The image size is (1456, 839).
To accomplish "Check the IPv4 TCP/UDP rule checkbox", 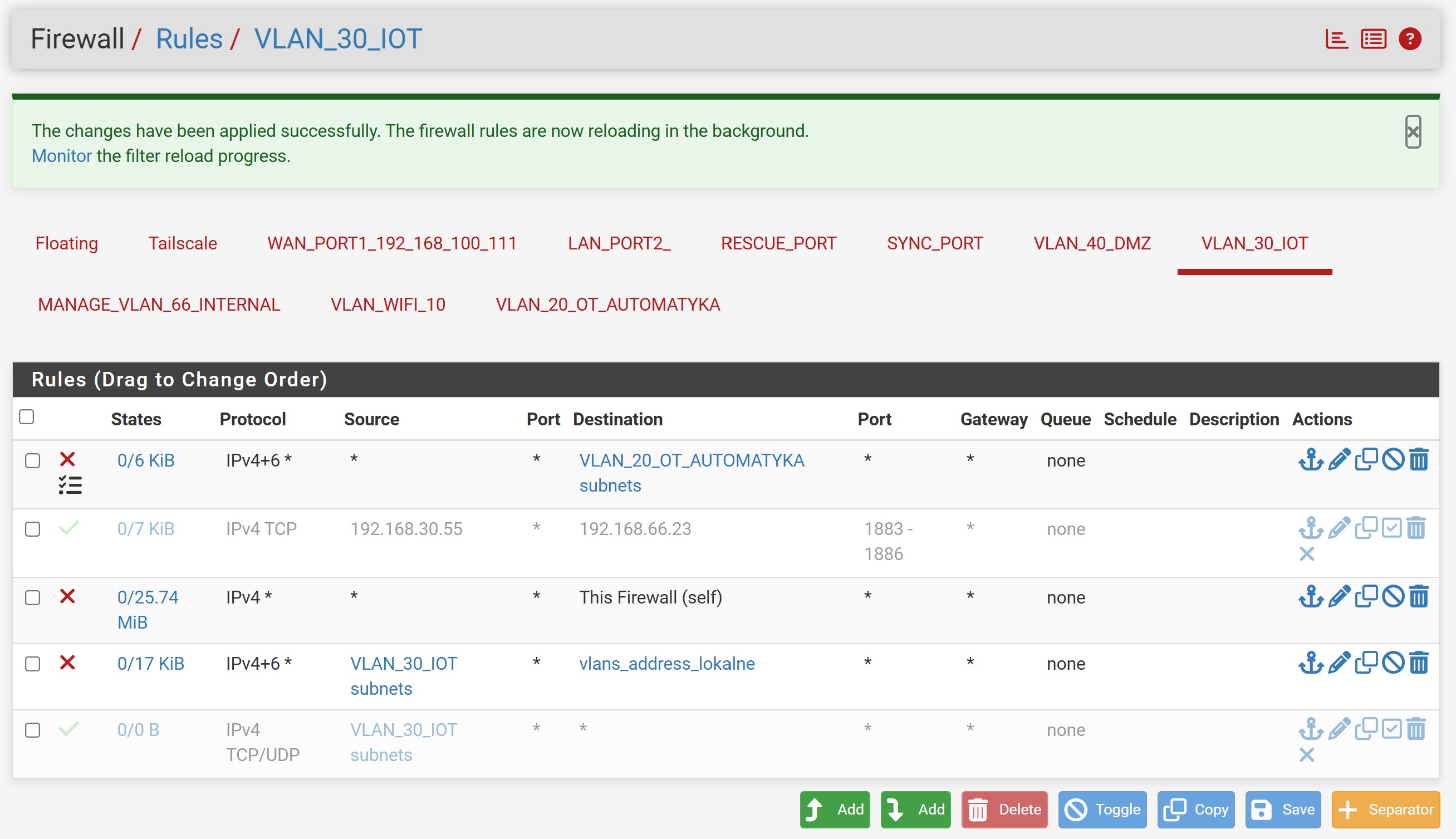I will pos(33,730).
